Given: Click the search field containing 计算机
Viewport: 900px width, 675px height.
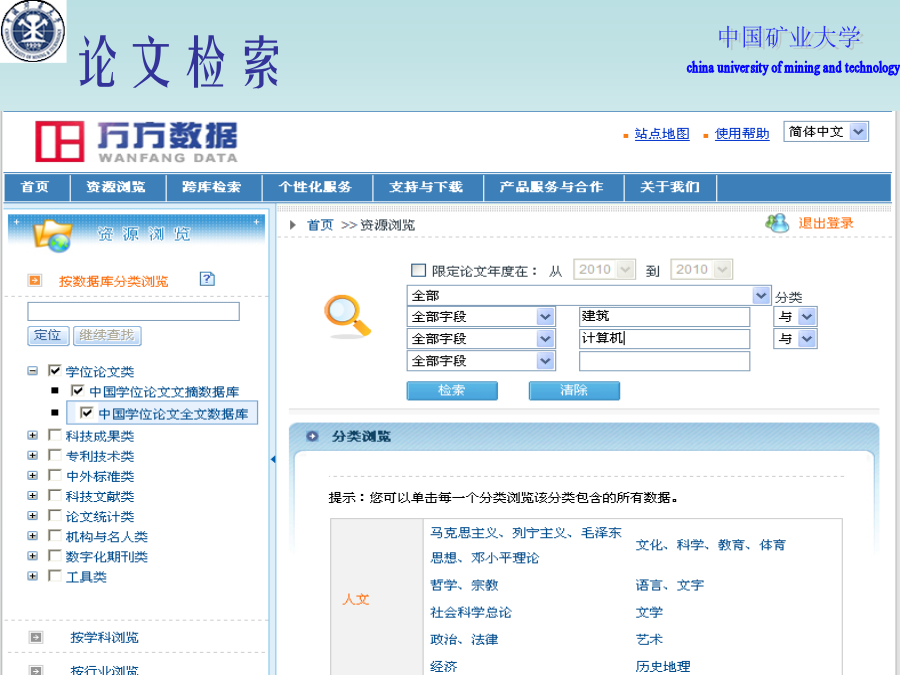Looking at the screenshot, I should pyautogui.click(x=664, y=339).
